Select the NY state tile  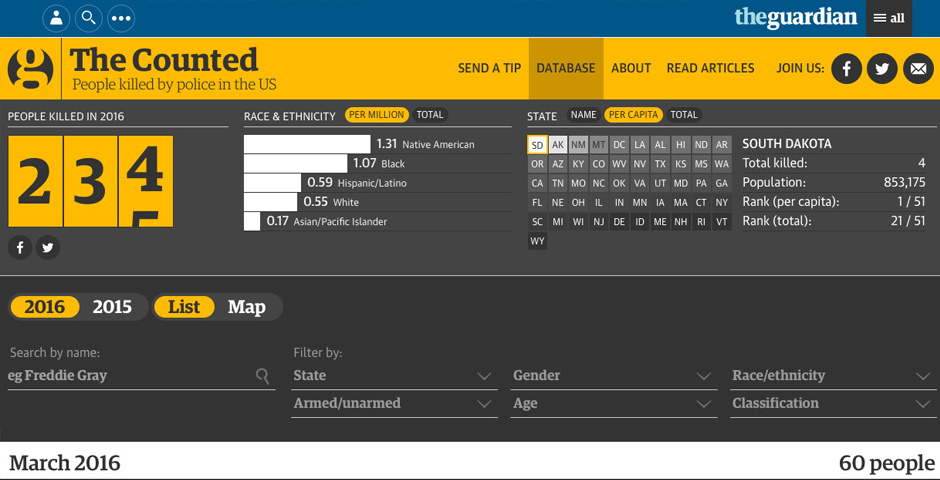722,203
